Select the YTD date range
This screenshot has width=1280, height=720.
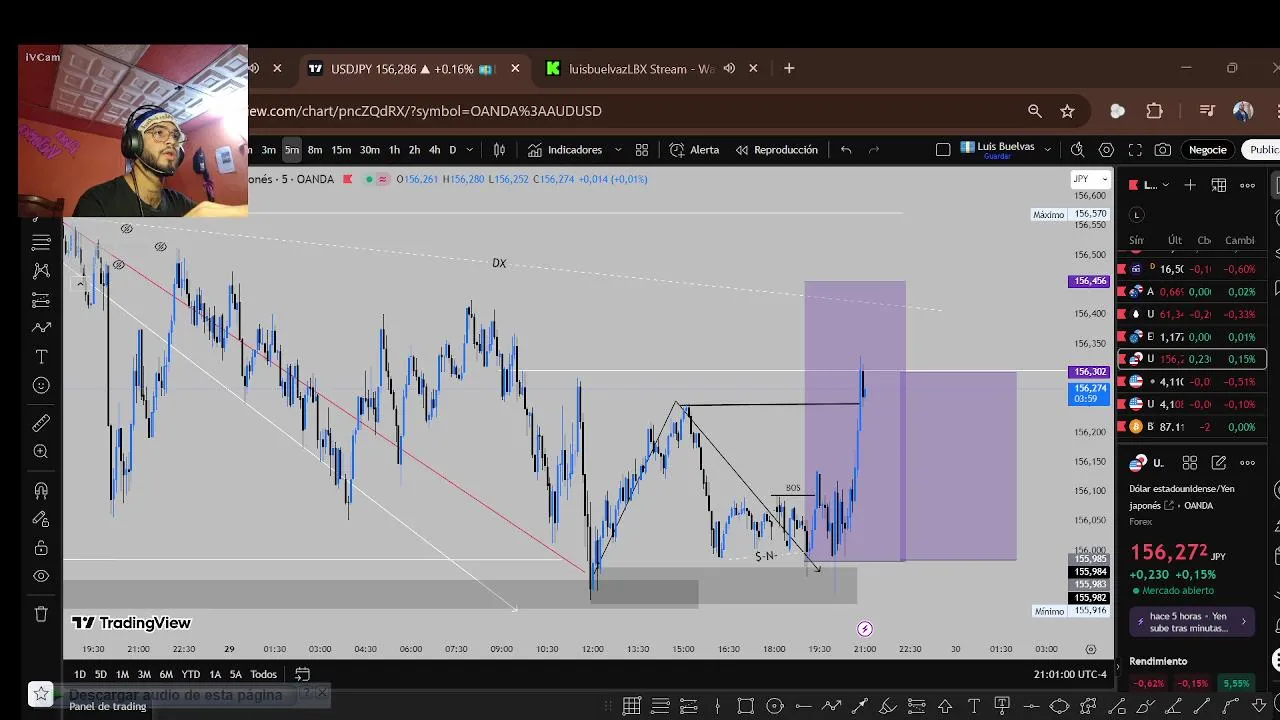click(190, 674)
